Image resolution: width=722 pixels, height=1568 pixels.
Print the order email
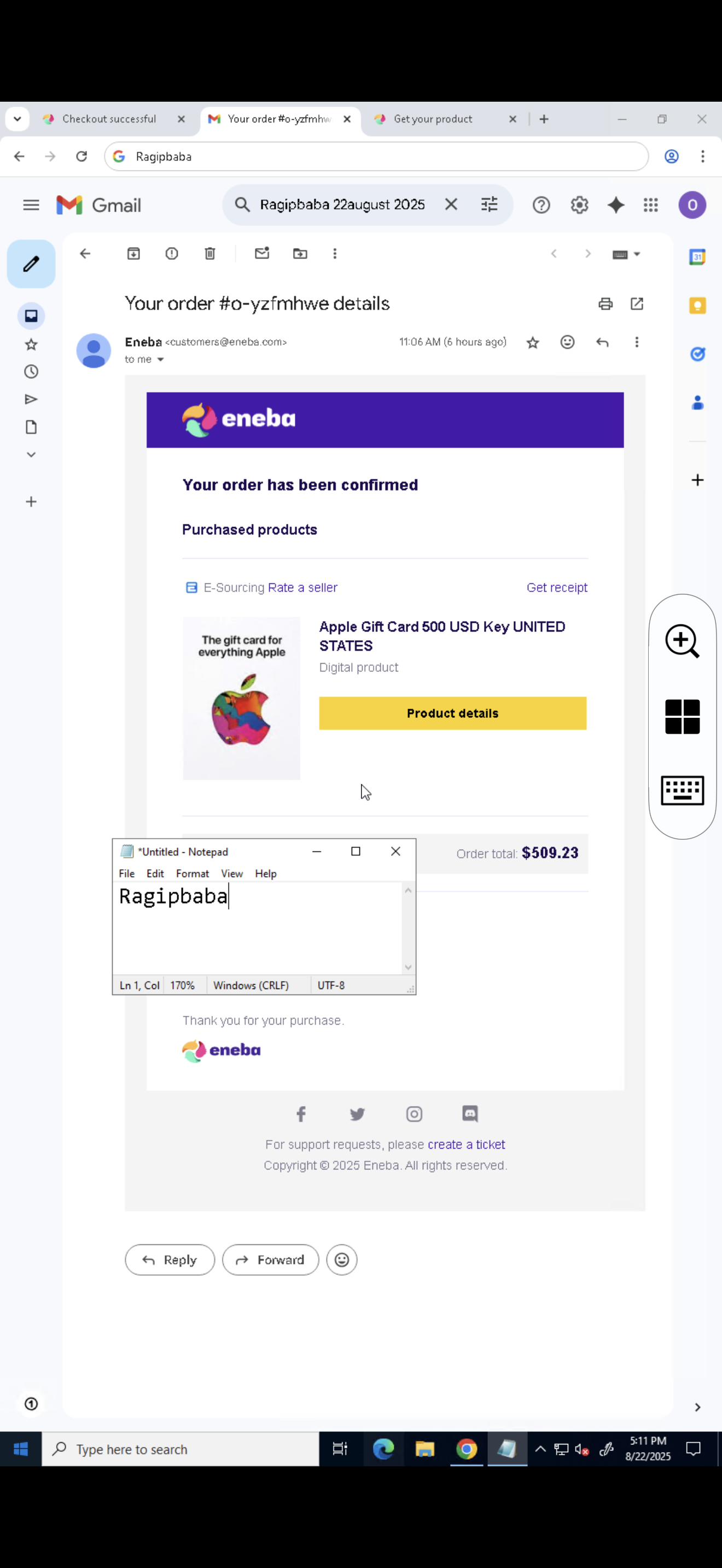pyautogui.click(x=605, y=304)
